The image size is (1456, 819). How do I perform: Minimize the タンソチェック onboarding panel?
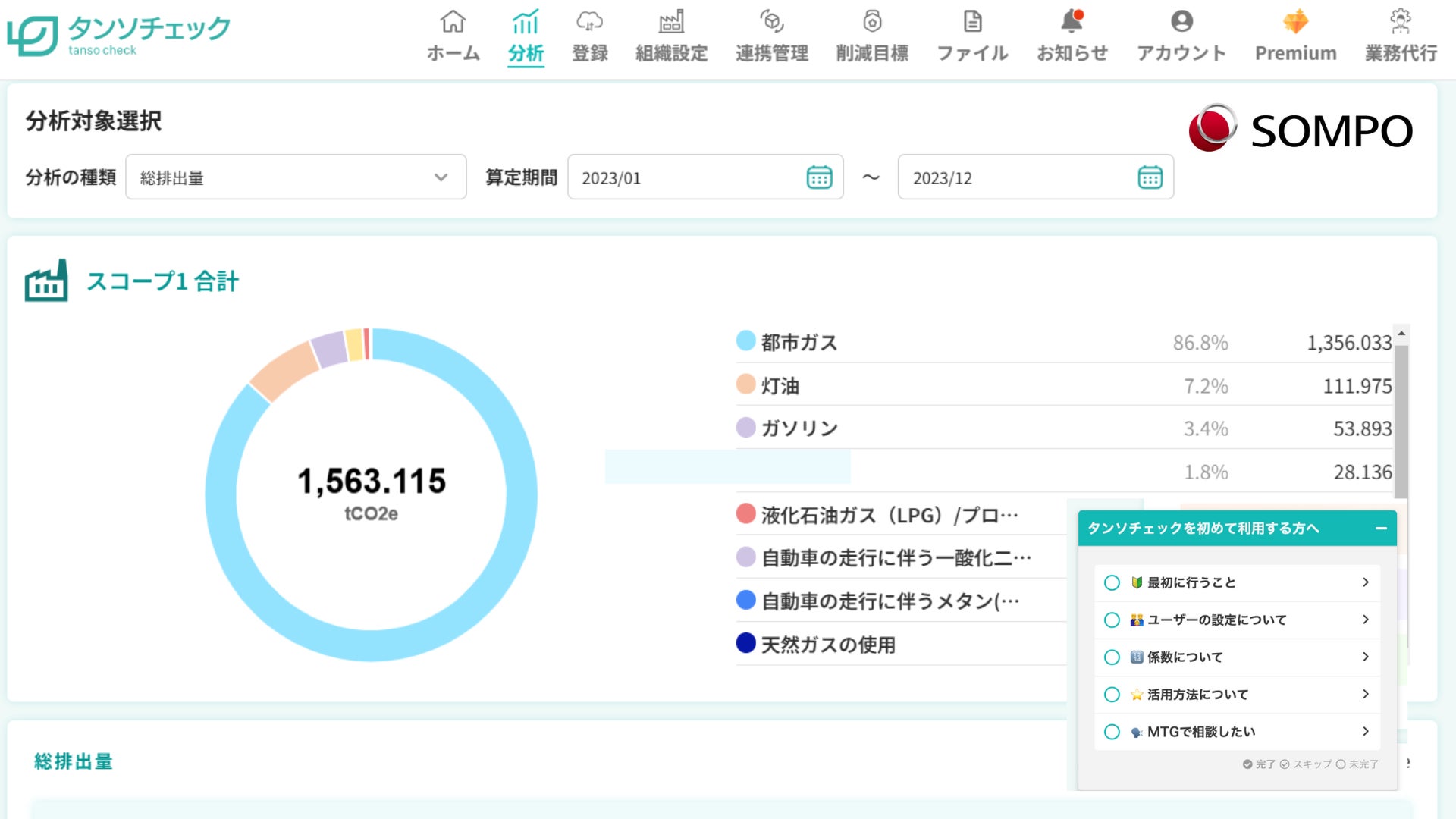[1381, 529]
